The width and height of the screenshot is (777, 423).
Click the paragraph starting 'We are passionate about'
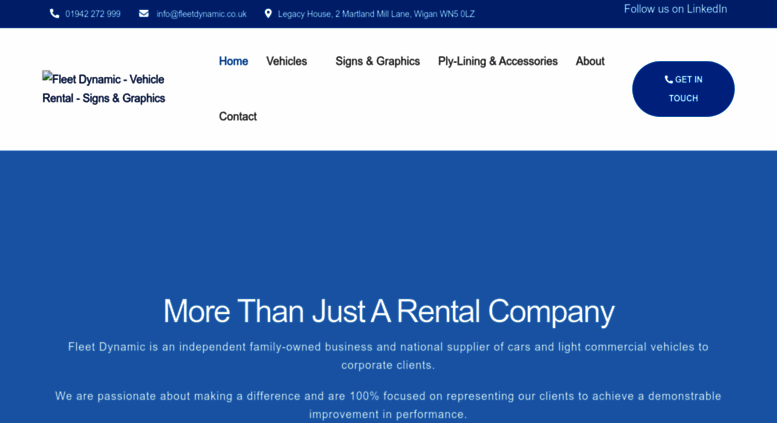point(388,405)
